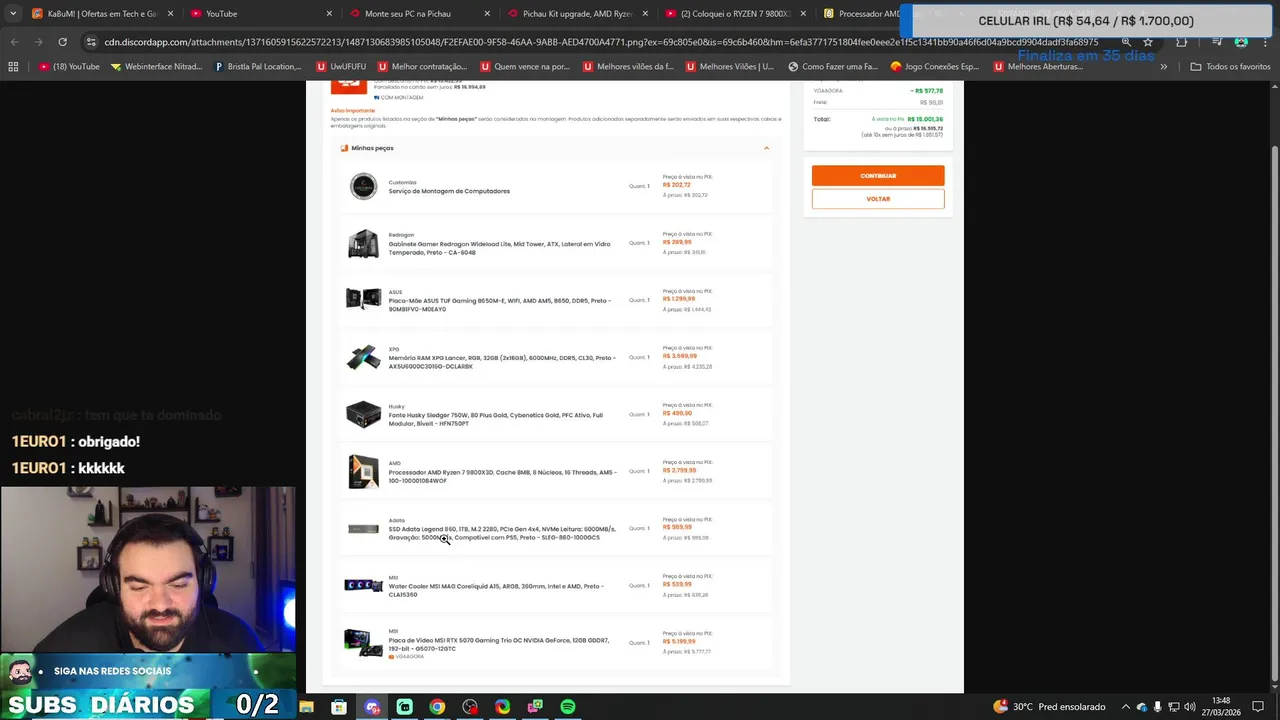
Task: Select the Placa-Mãe ASUS TUF Gaming title
Action: pyautogui.click(x=499, y=305)
